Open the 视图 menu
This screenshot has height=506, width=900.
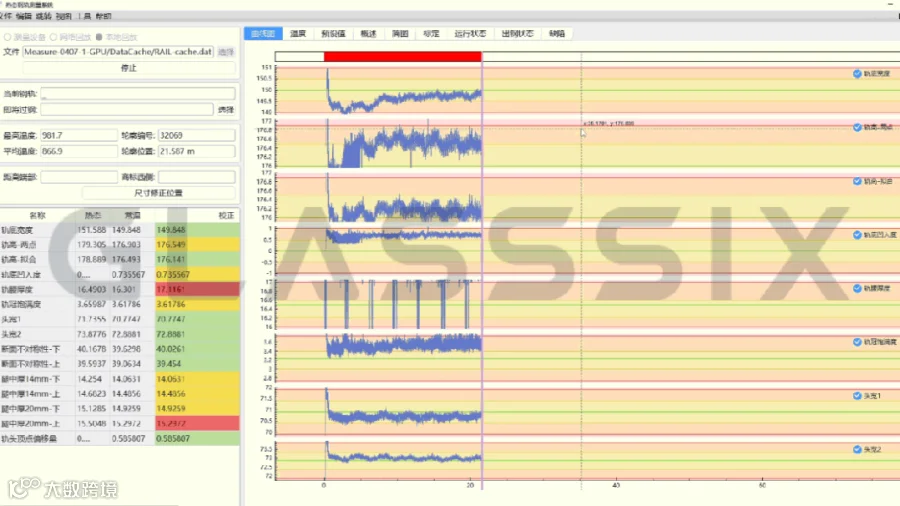(x=64, y=16)
